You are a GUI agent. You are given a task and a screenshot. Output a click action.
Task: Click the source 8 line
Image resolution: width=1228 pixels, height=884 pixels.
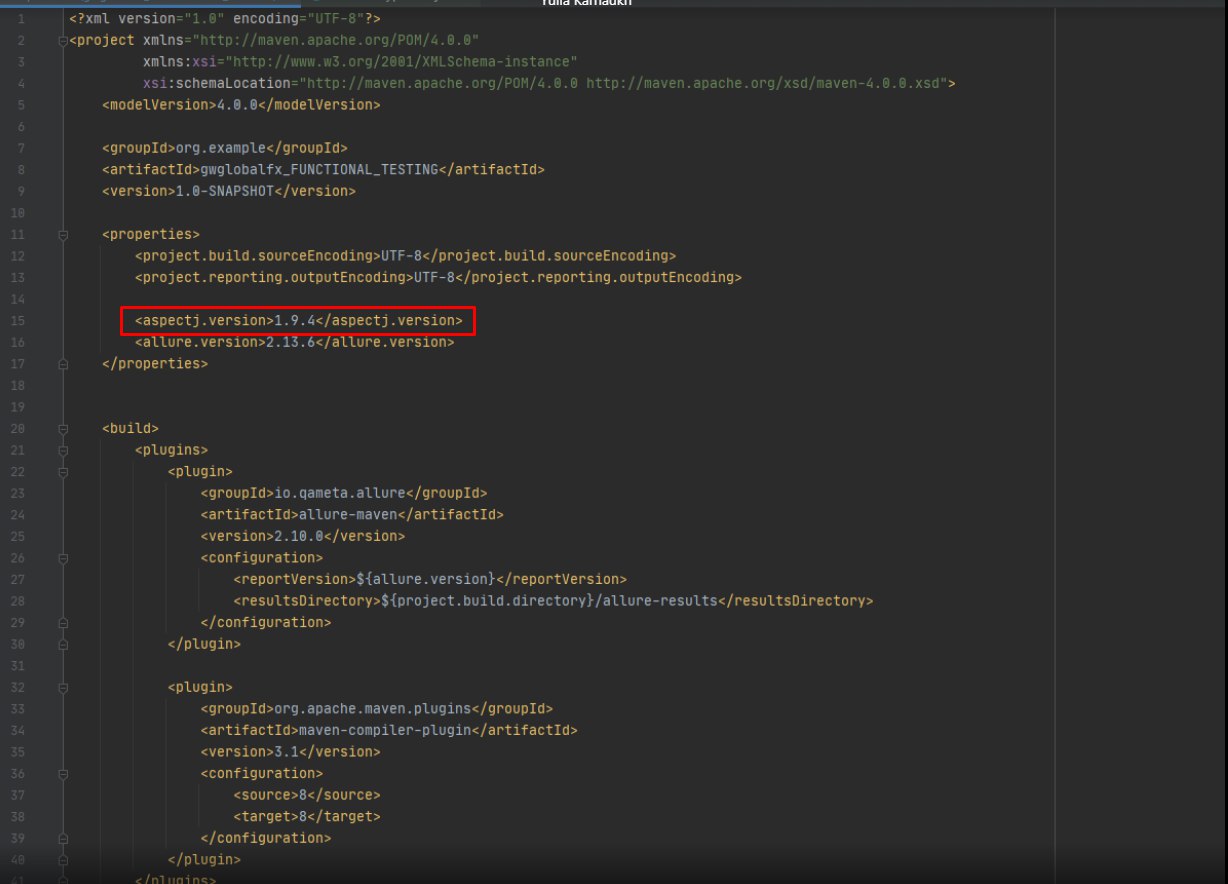[307, 796]
